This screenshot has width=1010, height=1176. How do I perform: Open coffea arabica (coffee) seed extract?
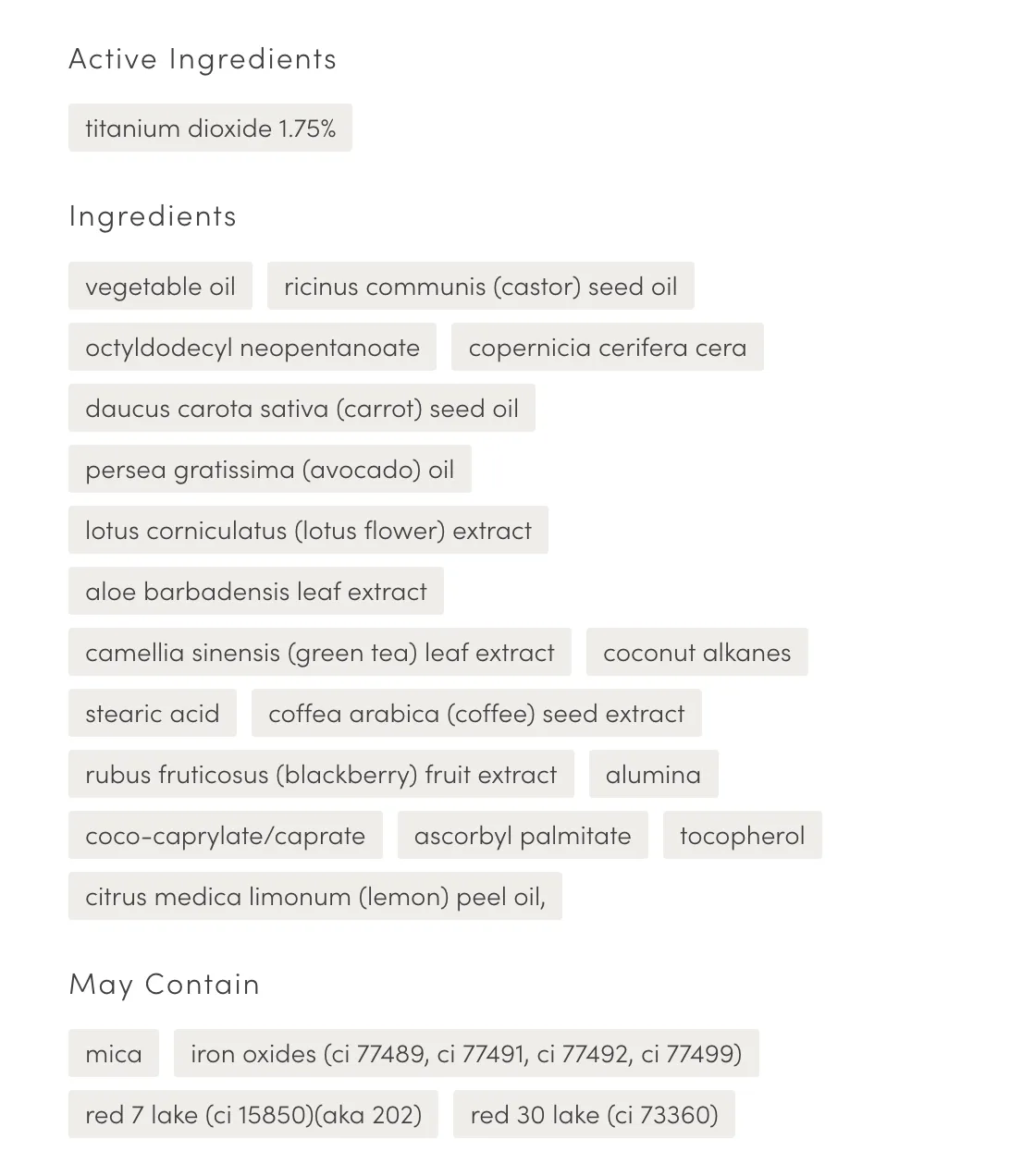[x=476, y=713]
